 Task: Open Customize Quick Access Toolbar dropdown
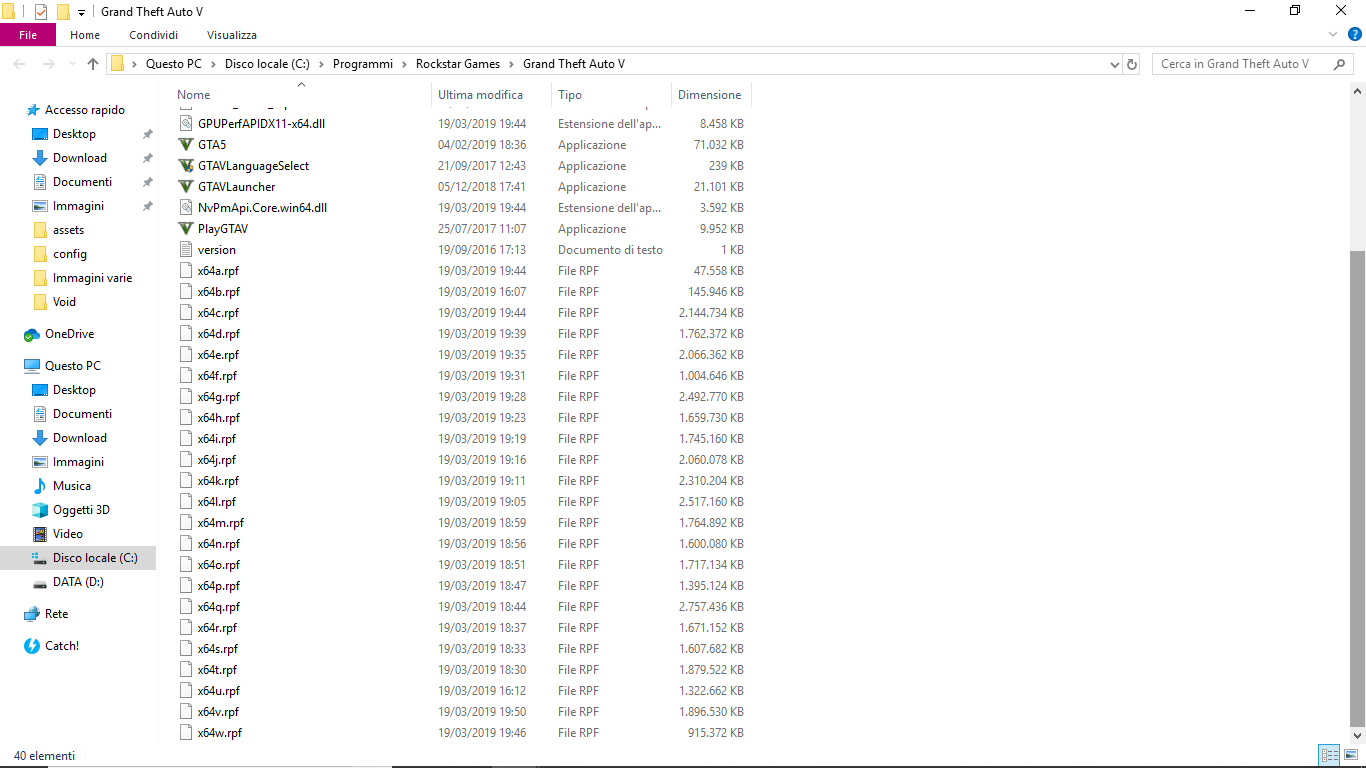81,12
